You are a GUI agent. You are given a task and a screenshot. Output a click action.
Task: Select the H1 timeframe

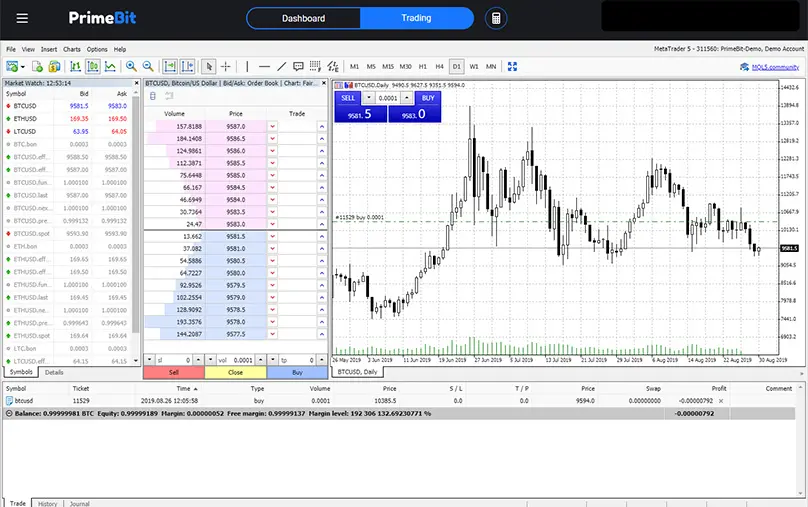[x=423, y=66]
